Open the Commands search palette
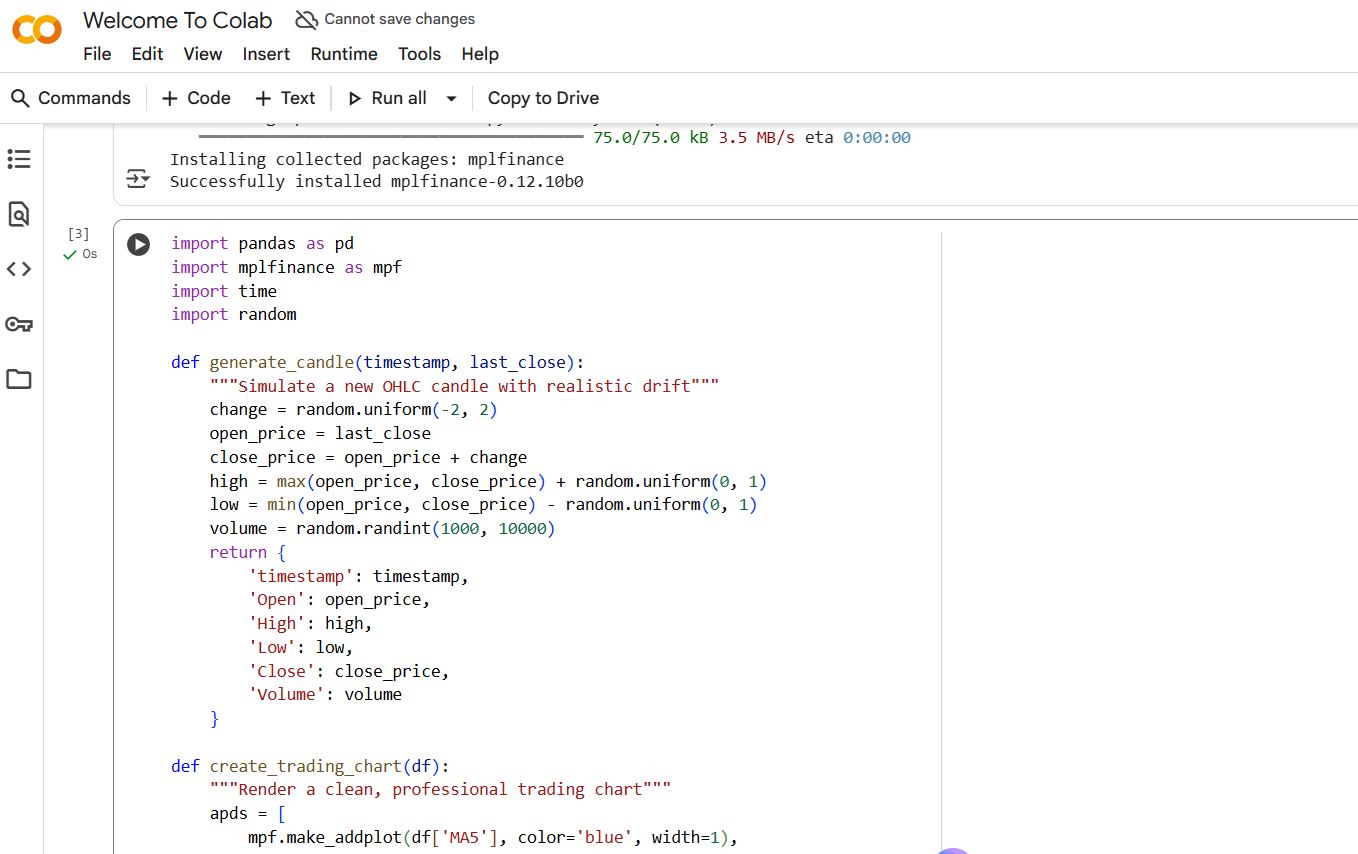The height and width of the screenshot is (854, 1358). pyautogui.click(x=71, y=98)
